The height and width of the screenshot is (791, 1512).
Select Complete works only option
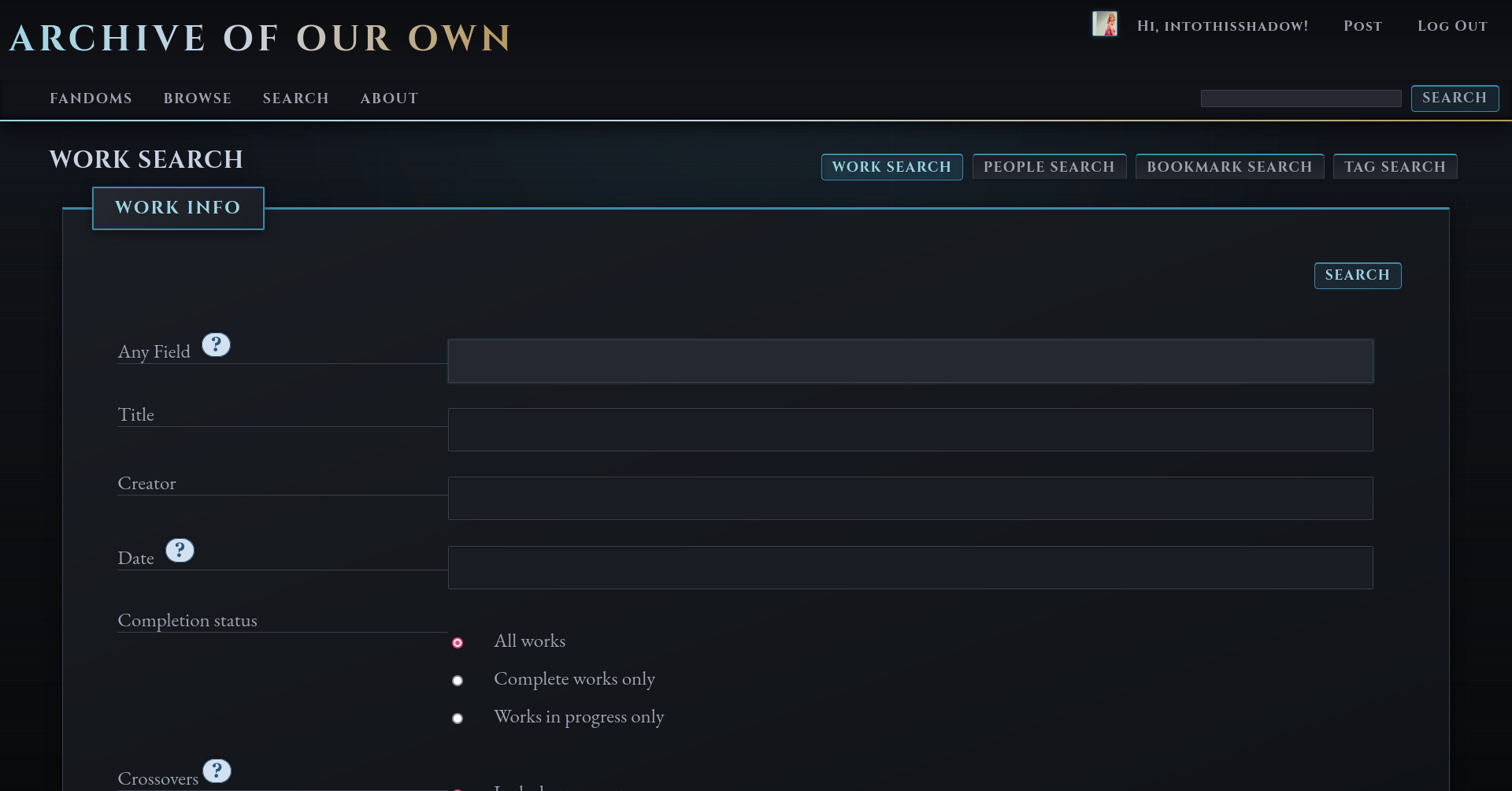(x=458, y=681)
